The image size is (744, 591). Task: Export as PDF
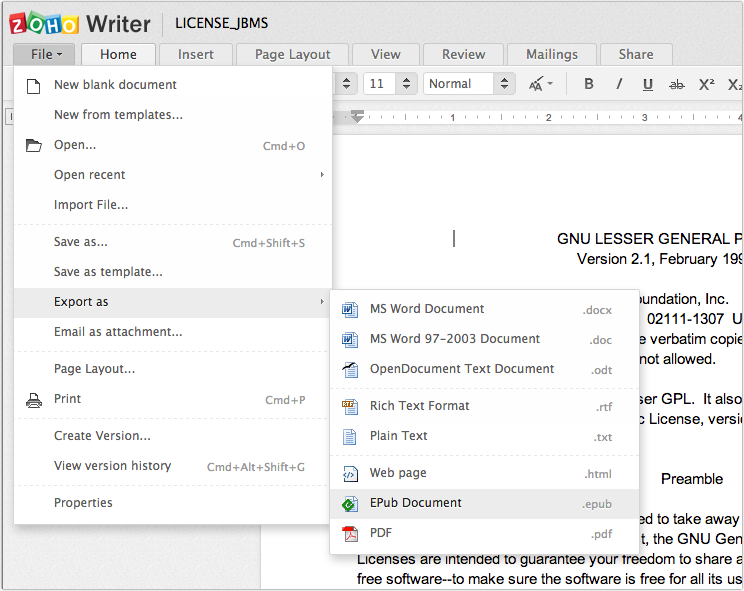(484, 533)
